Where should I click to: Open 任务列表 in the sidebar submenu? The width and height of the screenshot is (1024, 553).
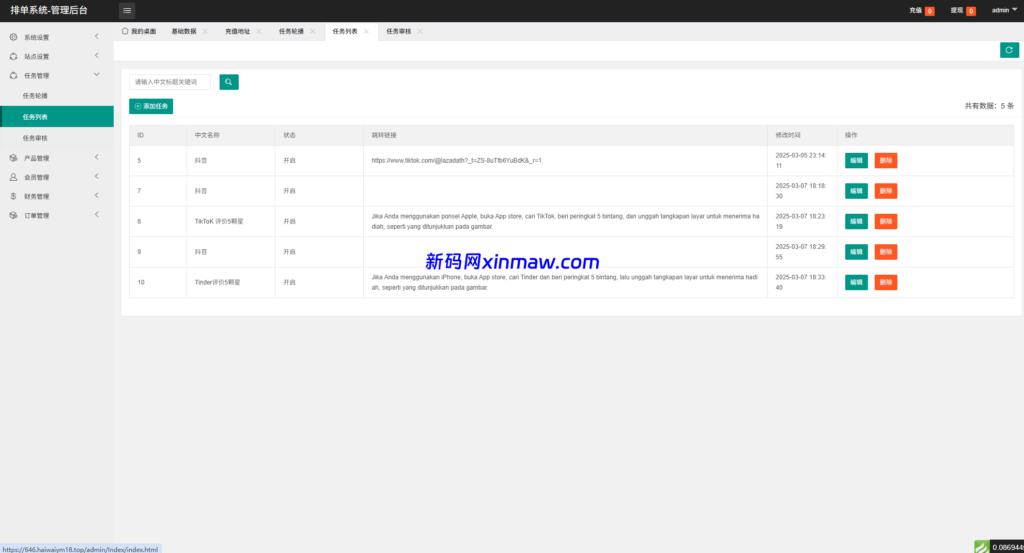tap(57, 117)
